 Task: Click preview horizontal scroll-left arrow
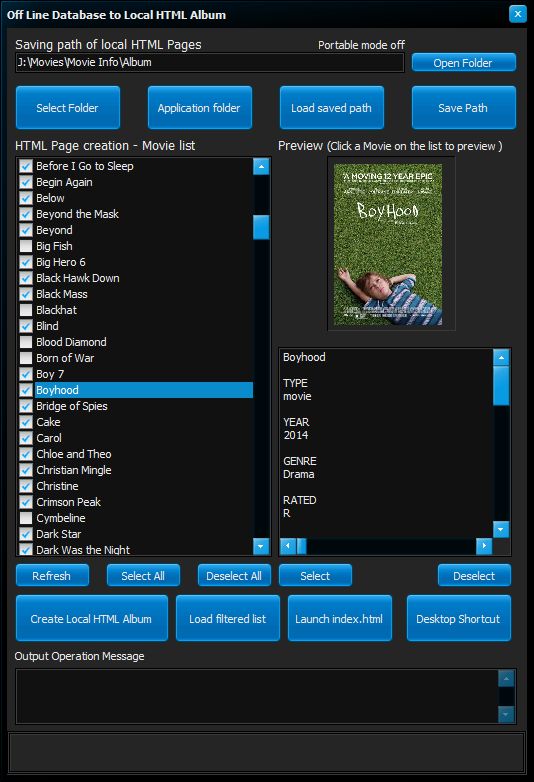coord(288,546)
